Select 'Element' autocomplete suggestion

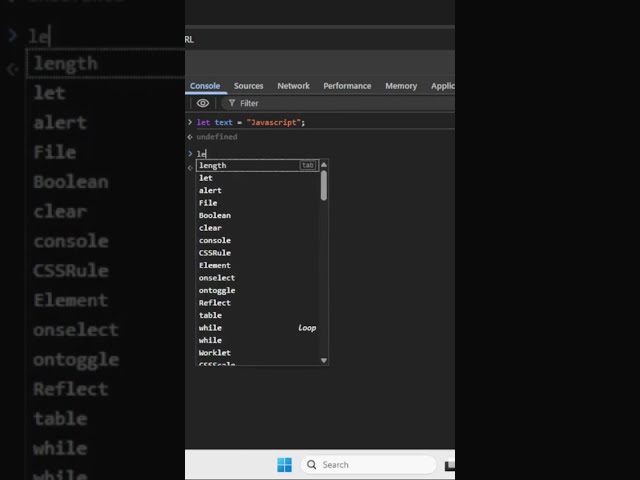coord(257,265)
